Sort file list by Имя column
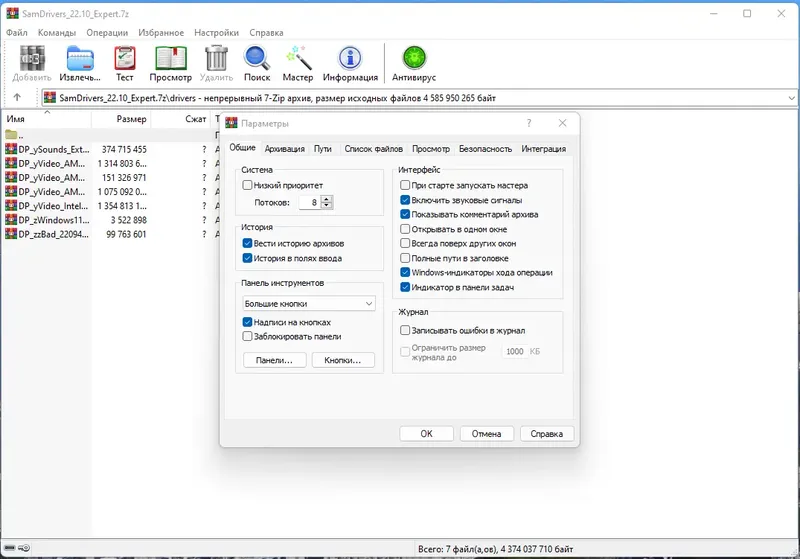The width and height of the screenshot is (800, 559). click(x=46, y=119)
